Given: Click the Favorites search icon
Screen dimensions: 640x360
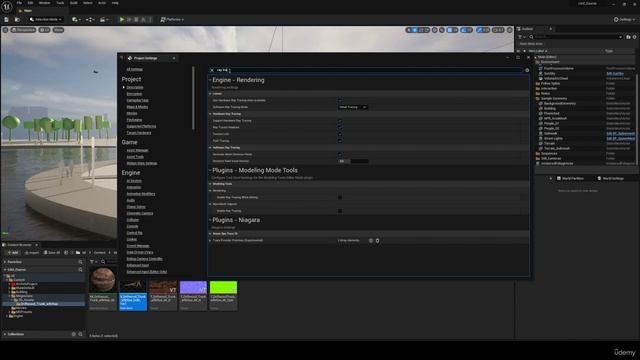Looking at the screenshot, I should pos(80,262).
